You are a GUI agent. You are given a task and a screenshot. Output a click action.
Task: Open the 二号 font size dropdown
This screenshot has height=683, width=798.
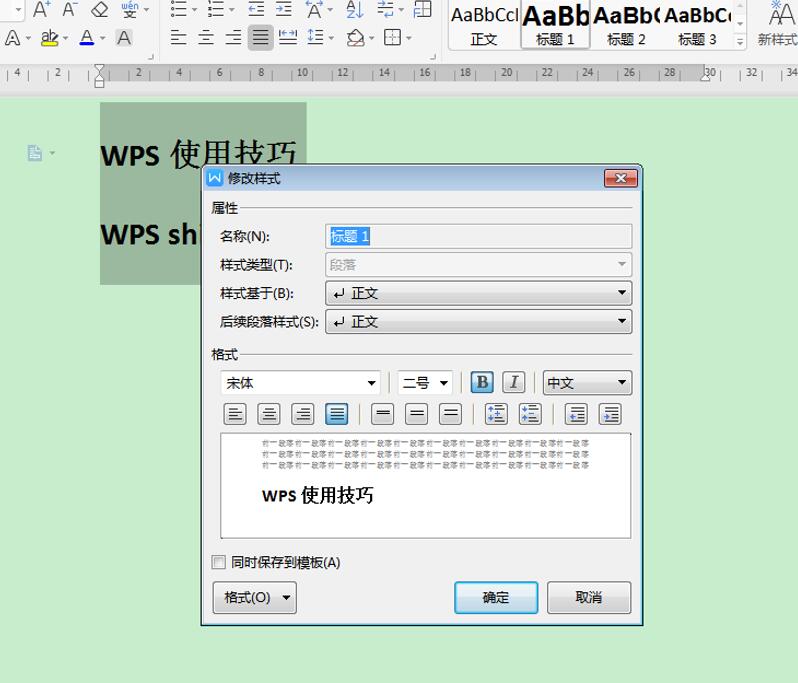[x=425, y=383]
